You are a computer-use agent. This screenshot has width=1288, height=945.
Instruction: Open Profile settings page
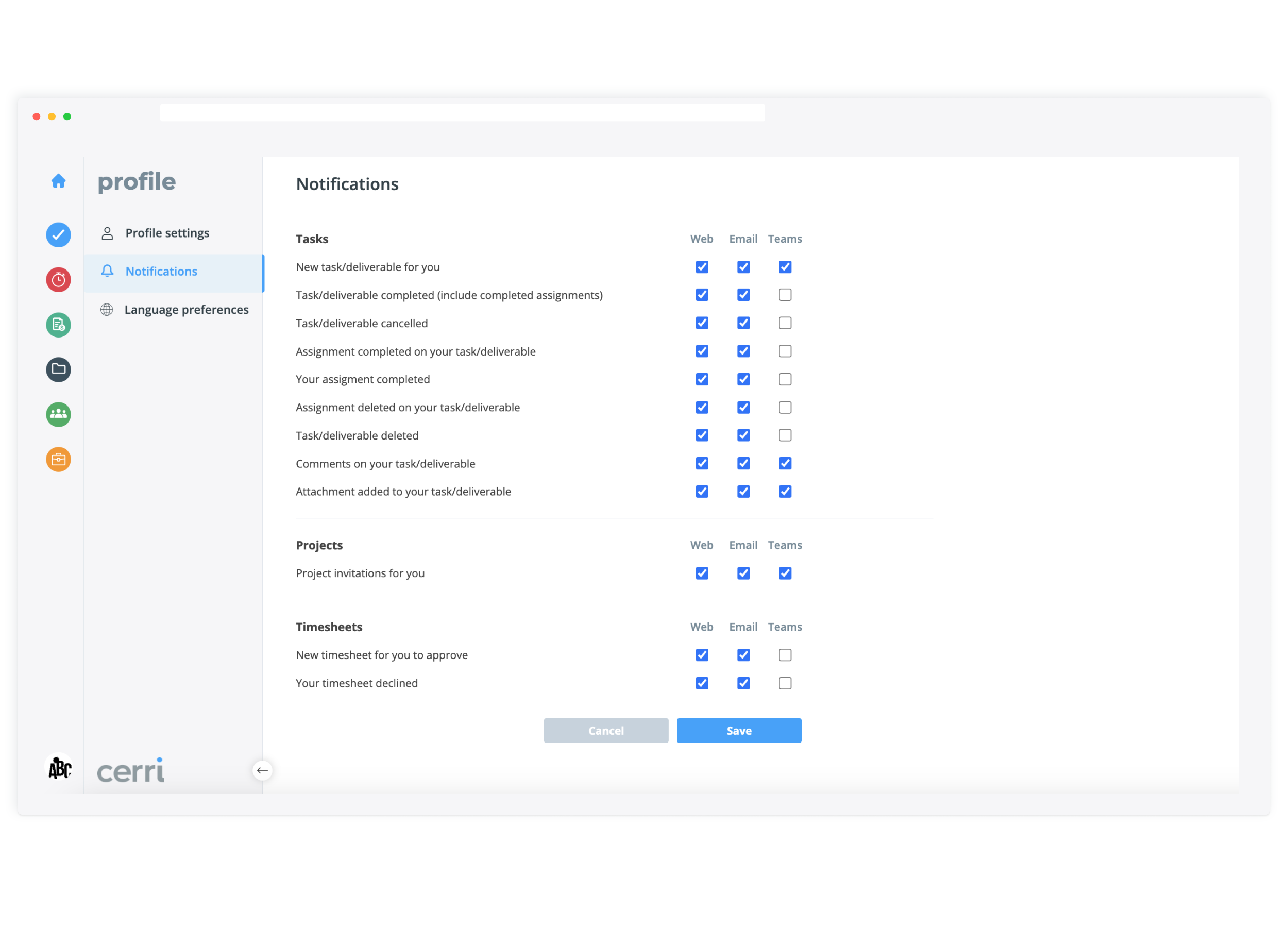coord(167,233)
